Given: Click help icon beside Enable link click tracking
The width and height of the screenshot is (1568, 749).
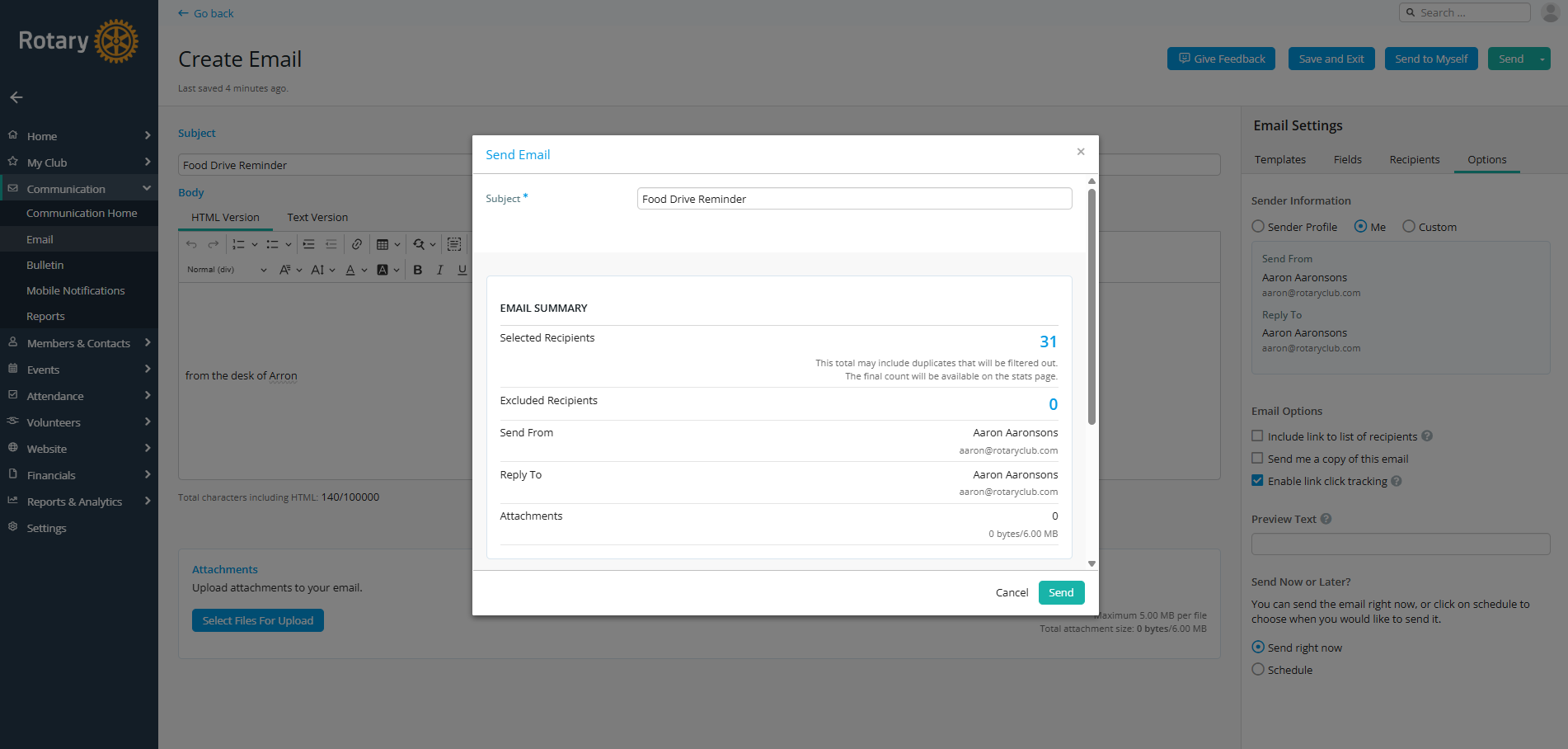Looking at the screenshot, I should [1397, 481].
